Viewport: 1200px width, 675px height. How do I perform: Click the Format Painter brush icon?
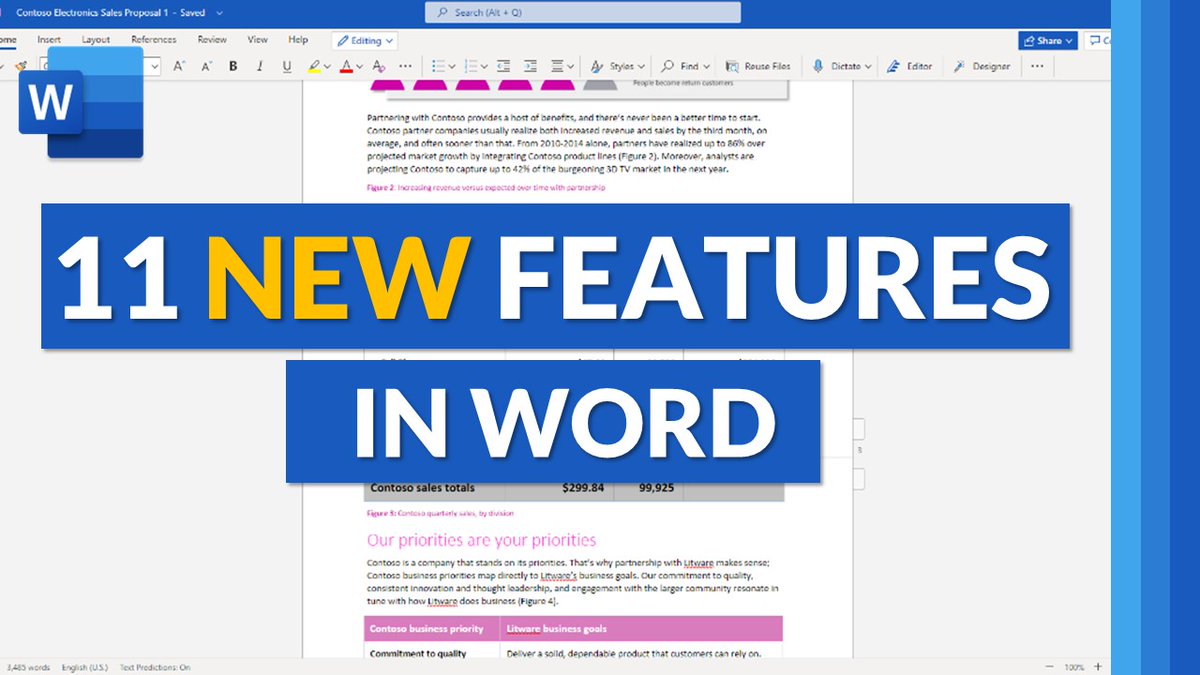click(20, 66)
